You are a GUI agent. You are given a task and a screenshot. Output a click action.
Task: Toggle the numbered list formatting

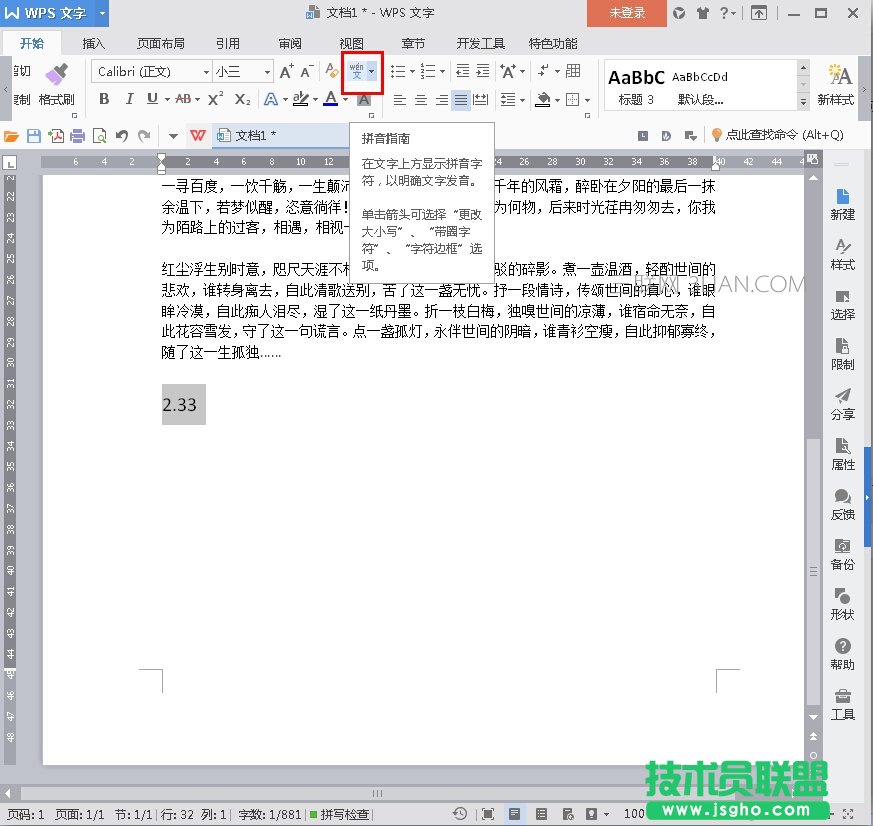[427, 71]
